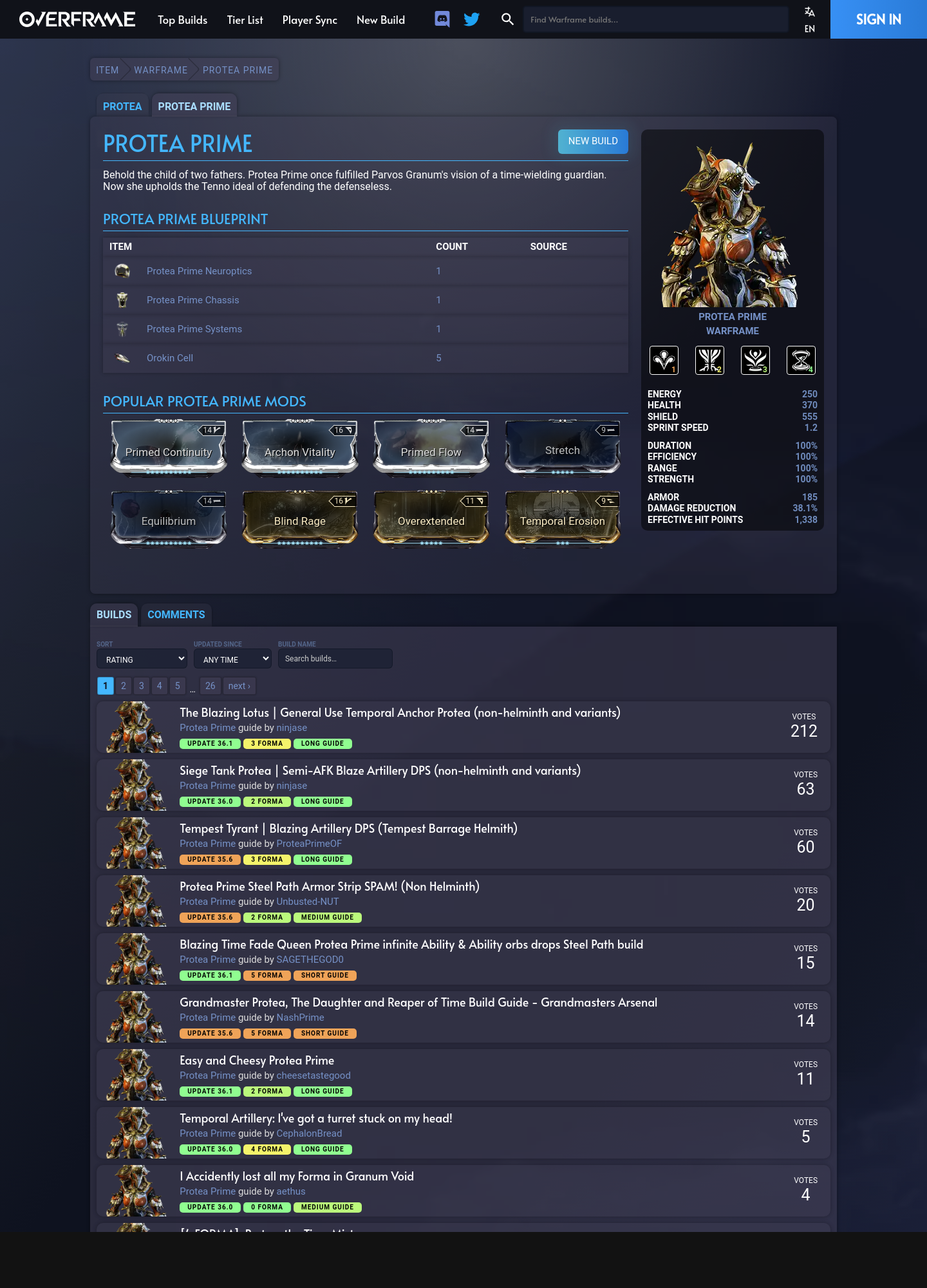Switch to the Comments tab

tap(176, 614)
